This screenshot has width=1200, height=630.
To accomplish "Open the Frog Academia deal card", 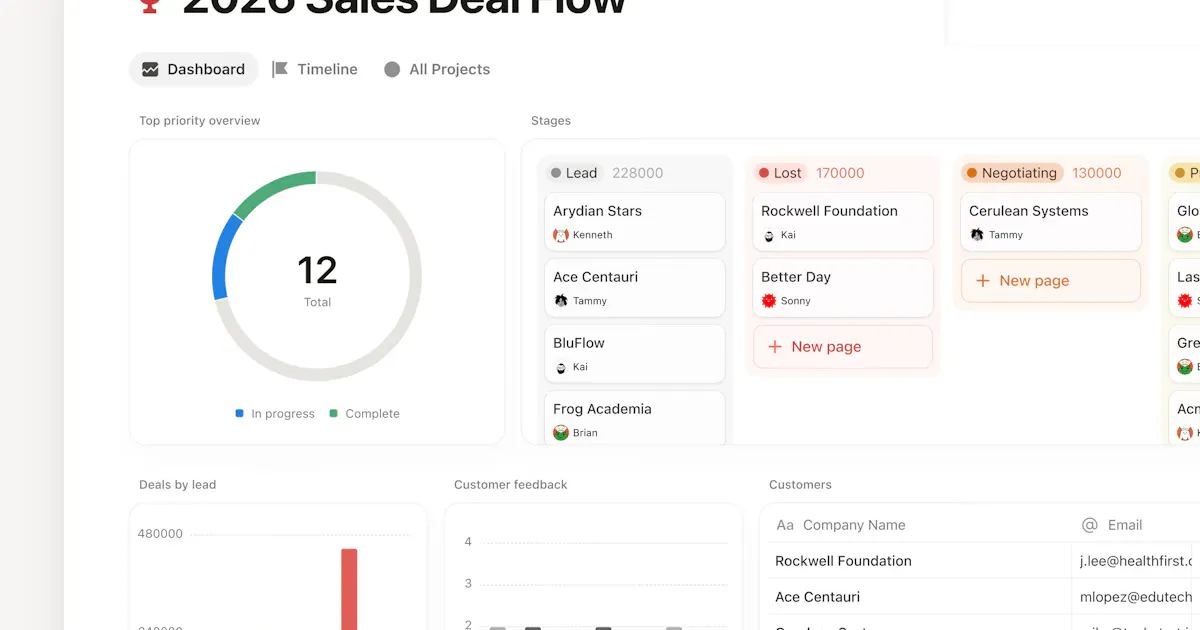I will (x=635, y=418).
